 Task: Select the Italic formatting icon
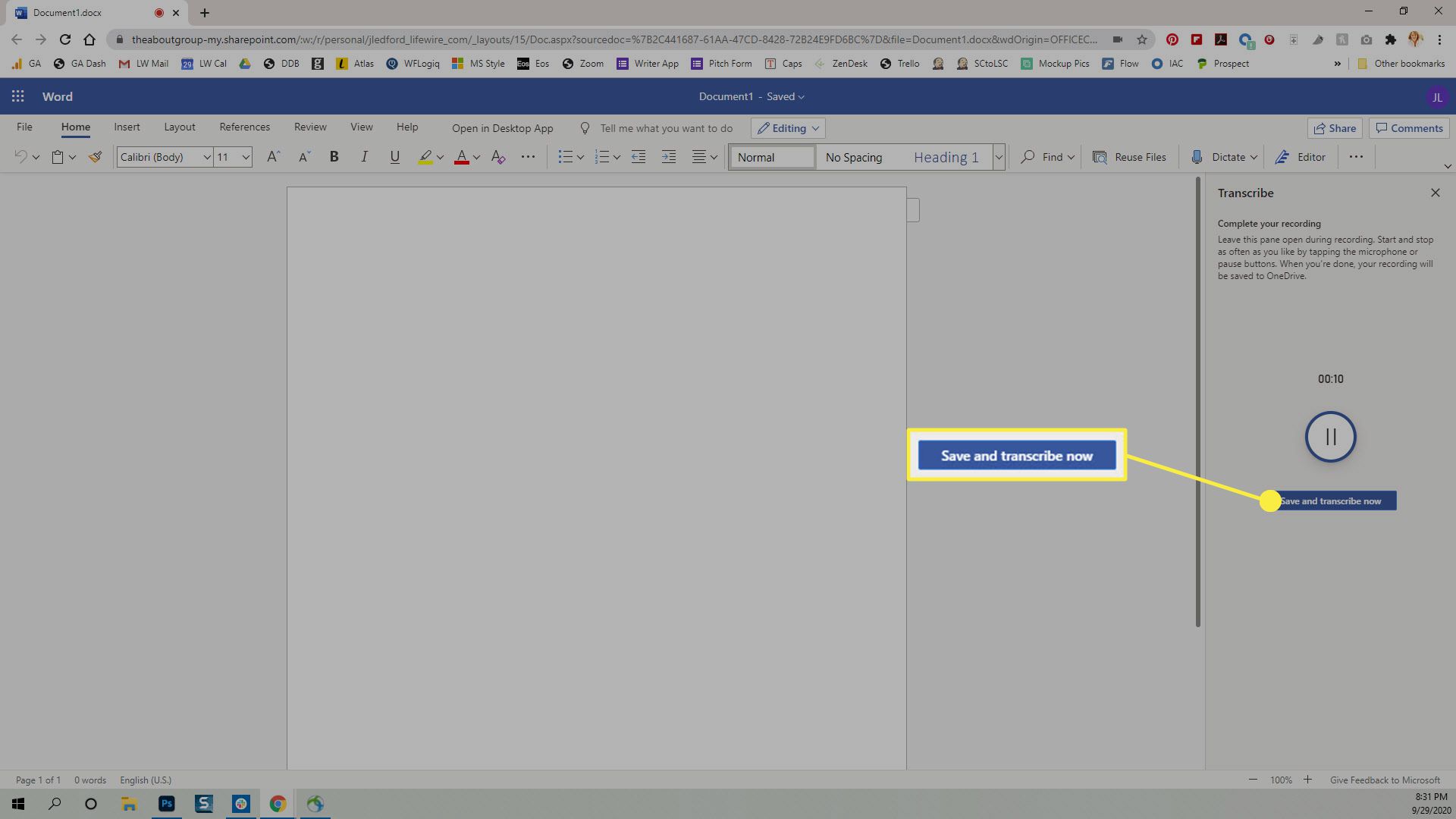click(364, 157)
